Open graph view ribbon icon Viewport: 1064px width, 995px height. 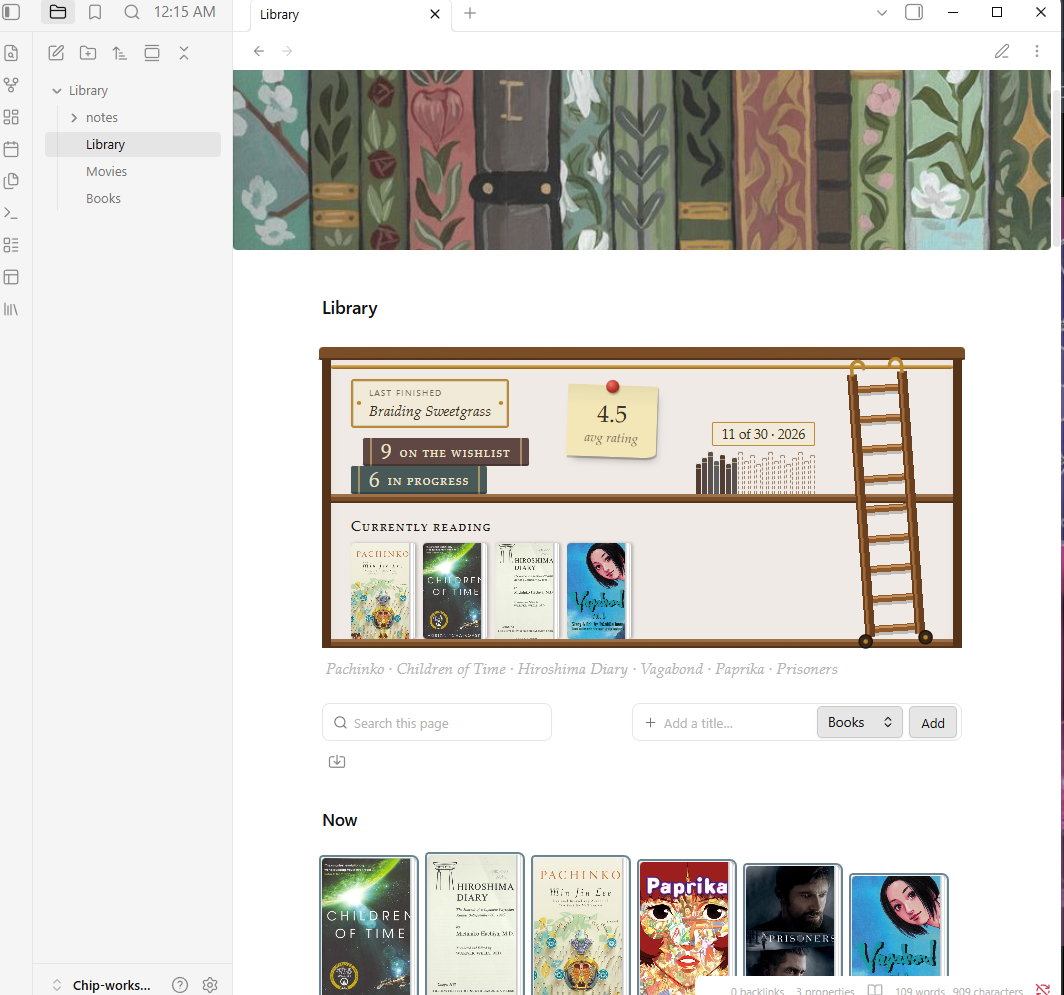click(11, 85)
